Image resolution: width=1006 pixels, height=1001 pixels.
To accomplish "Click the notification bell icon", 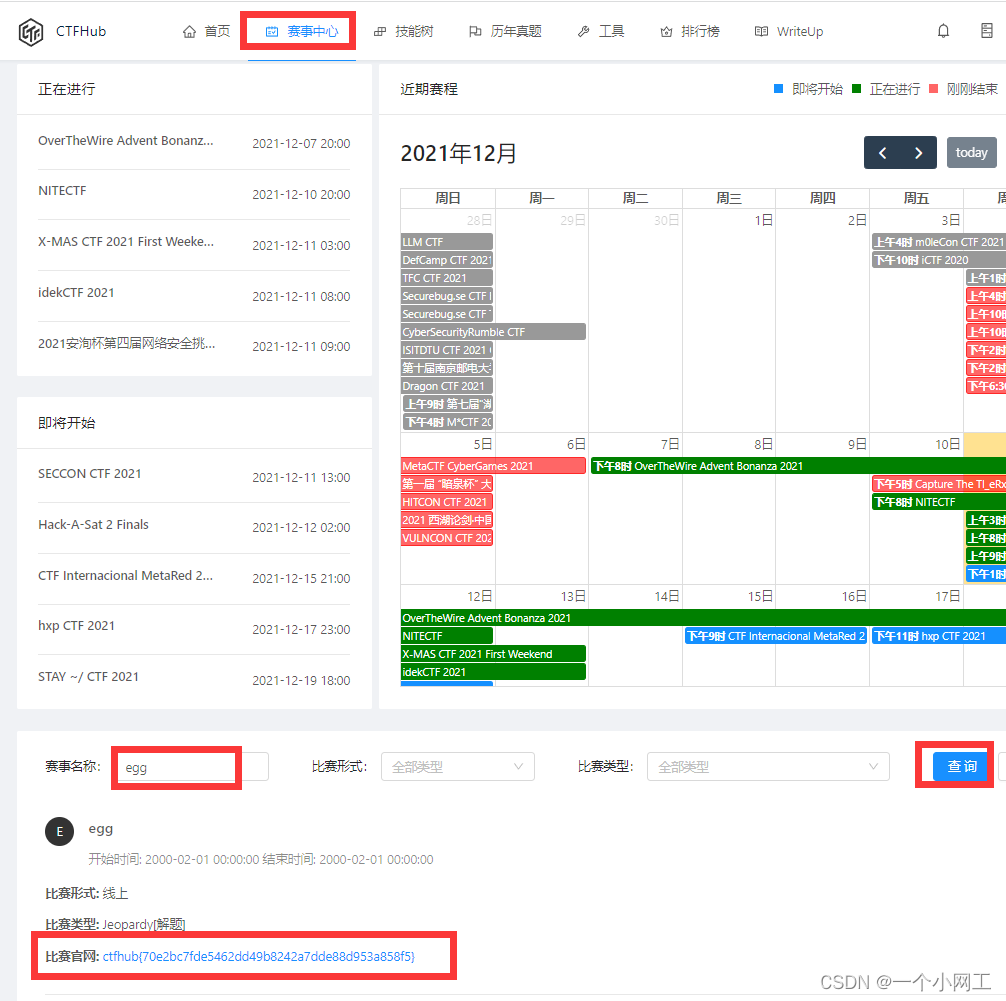I will (x=943, y=31).
